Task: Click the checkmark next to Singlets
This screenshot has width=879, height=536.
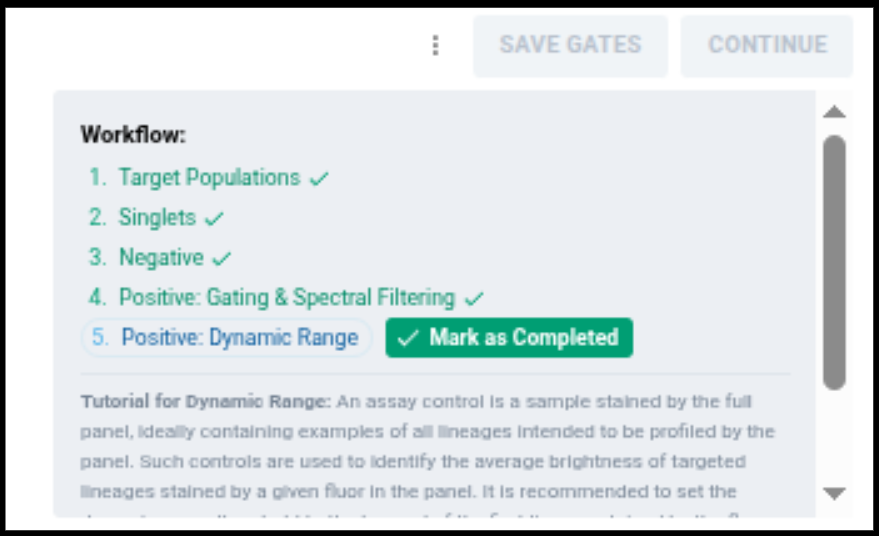Action: pyautogui.click(x=215, y=218)
